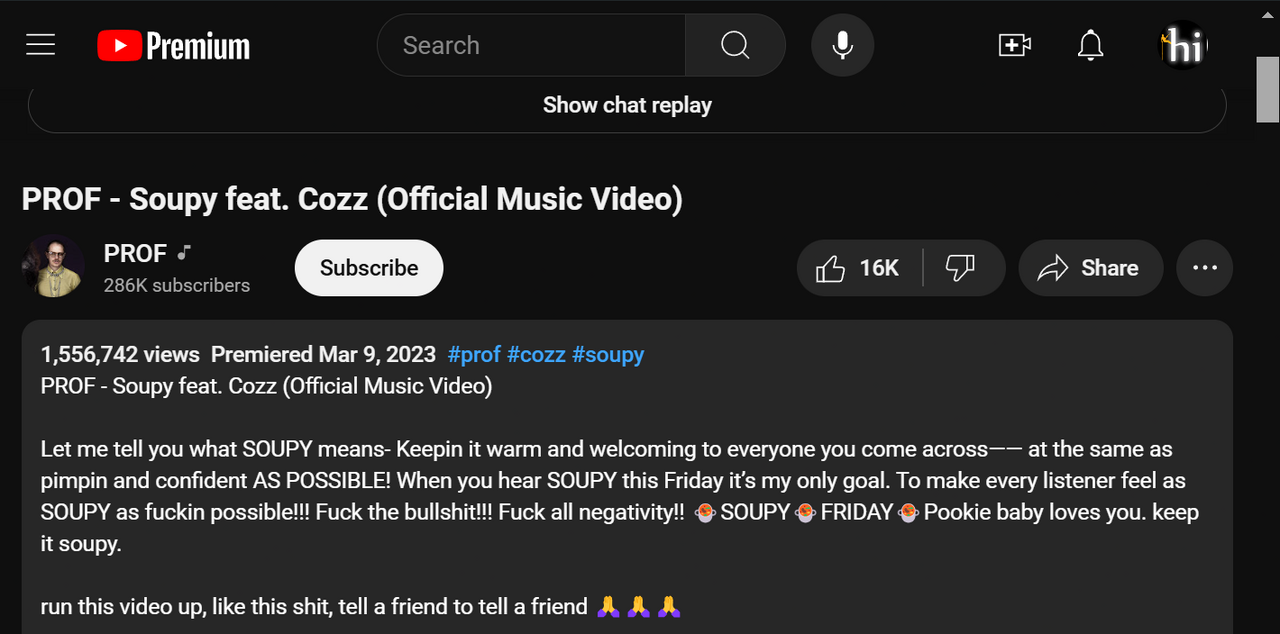This screenshot has width=1280, height=634.
Task: Click the magnifying glass search button
Action: click(735, 45)
